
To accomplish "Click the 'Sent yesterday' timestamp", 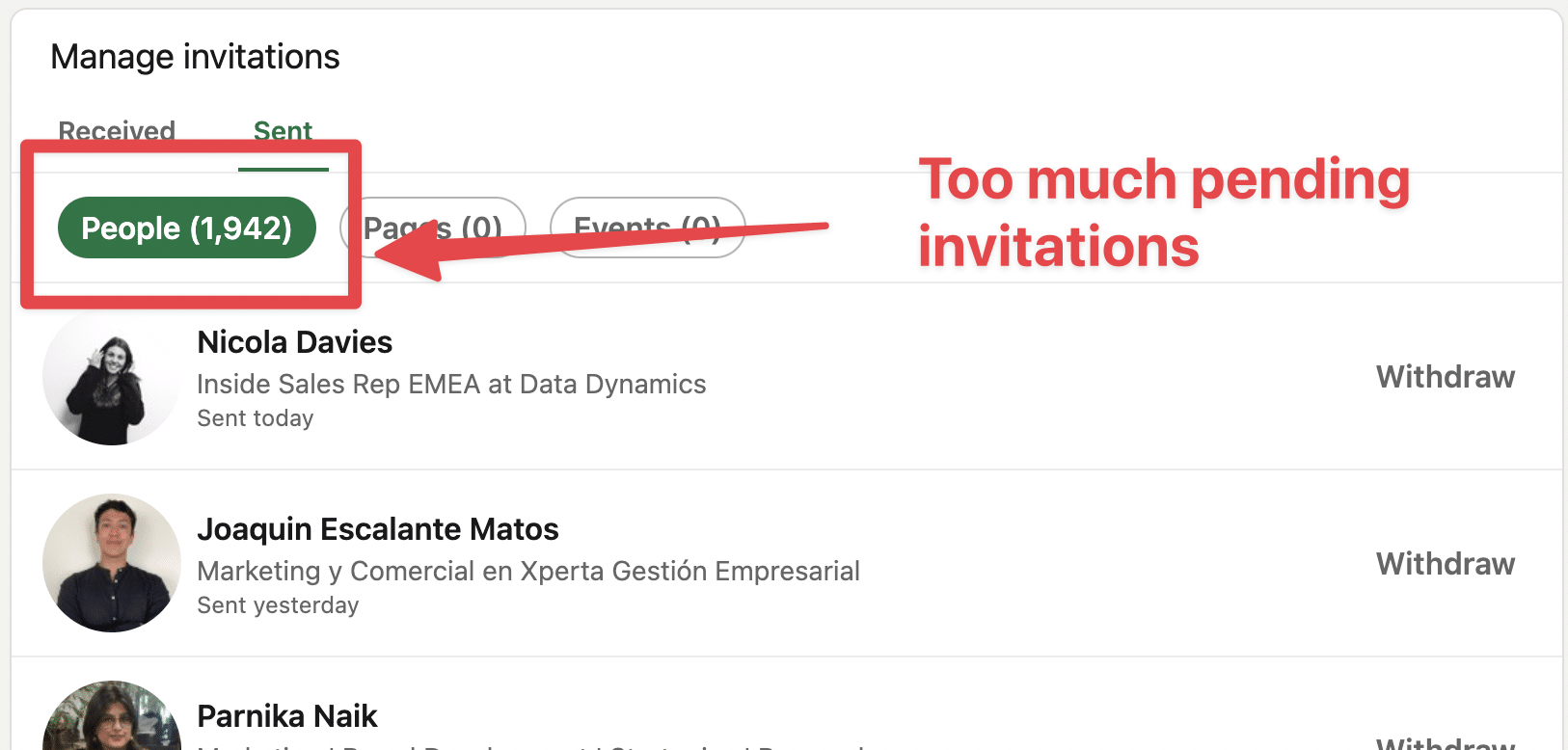I will pyautogui.click(x=277, y=604).
